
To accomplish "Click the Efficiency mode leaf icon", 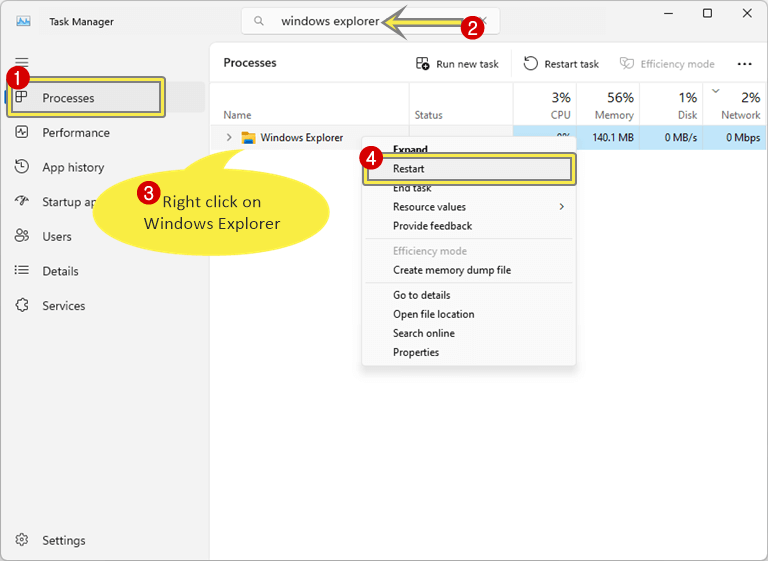I will (626, 63).
